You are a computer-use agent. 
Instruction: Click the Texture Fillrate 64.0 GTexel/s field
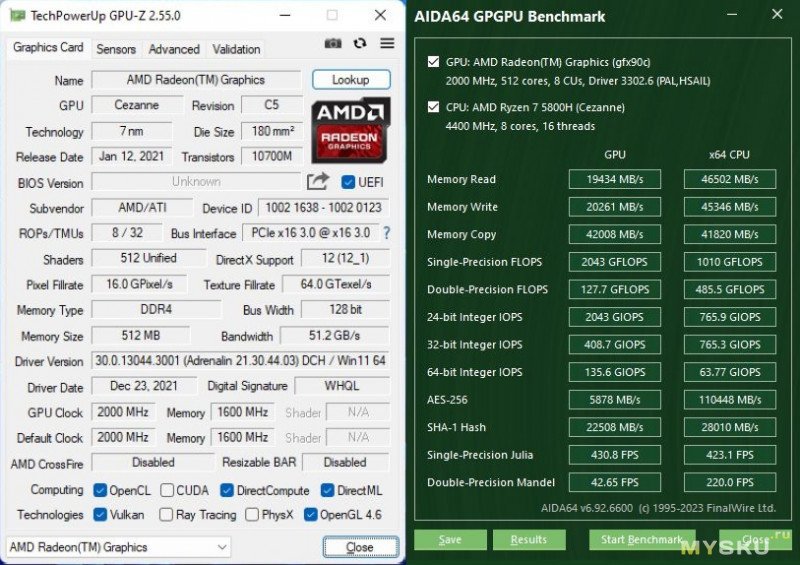pos(336,284)
